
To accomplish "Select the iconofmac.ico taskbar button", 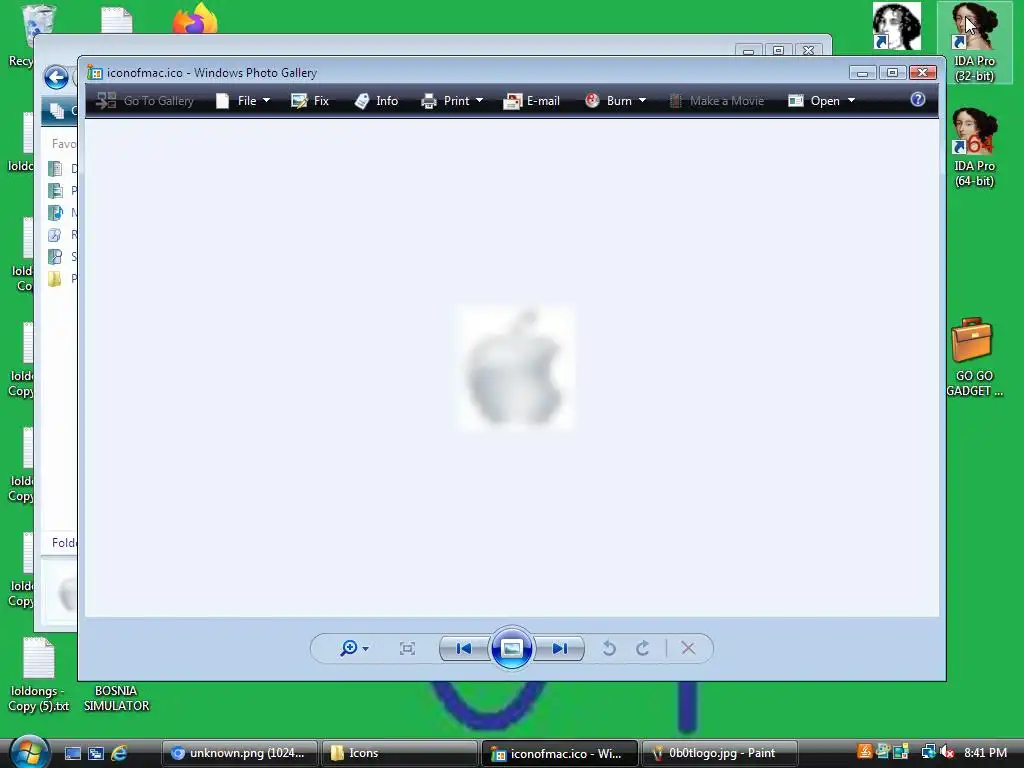I will [x=560, y=753].
